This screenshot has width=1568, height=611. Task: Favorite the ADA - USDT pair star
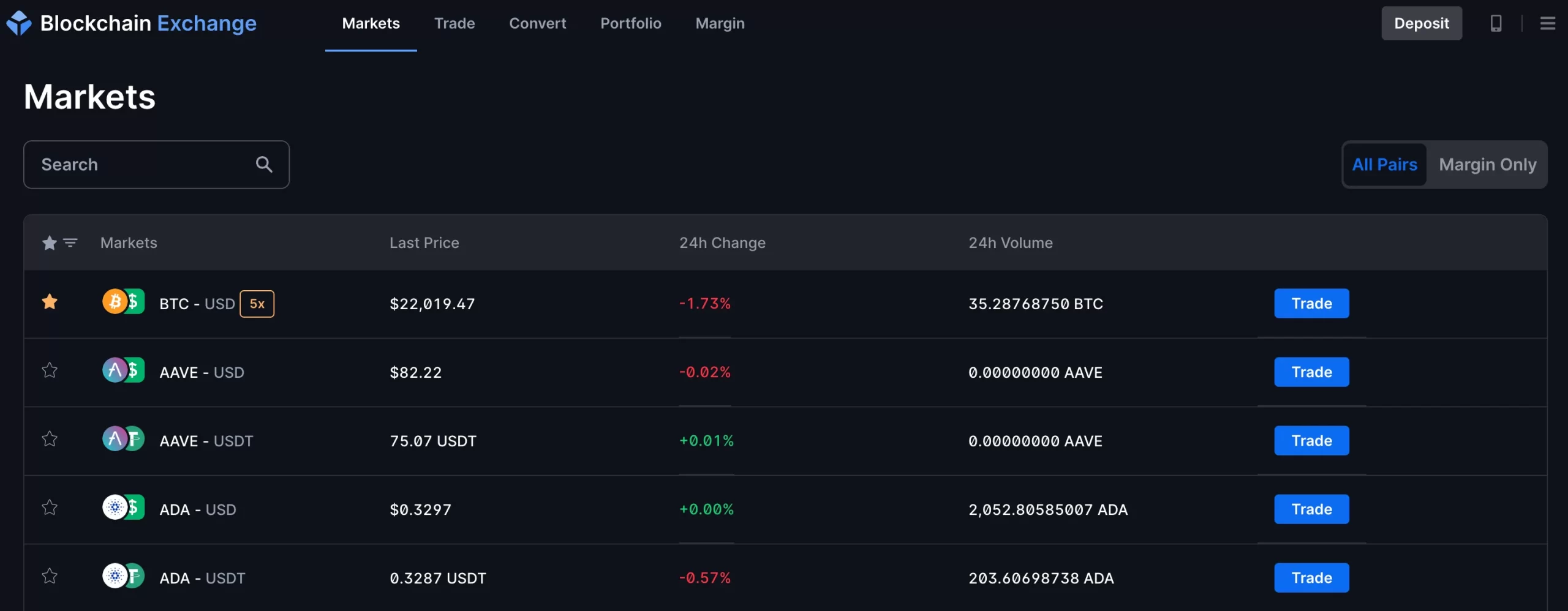50,576
